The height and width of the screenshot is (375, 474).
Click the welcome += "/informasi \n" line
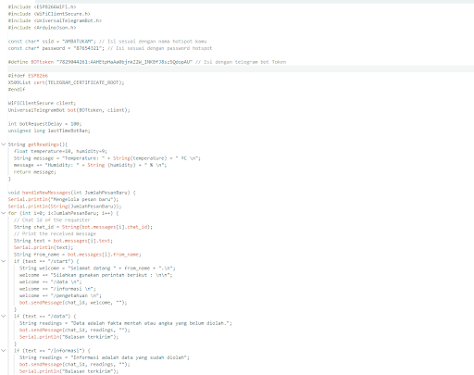click(x=57, y=289)
